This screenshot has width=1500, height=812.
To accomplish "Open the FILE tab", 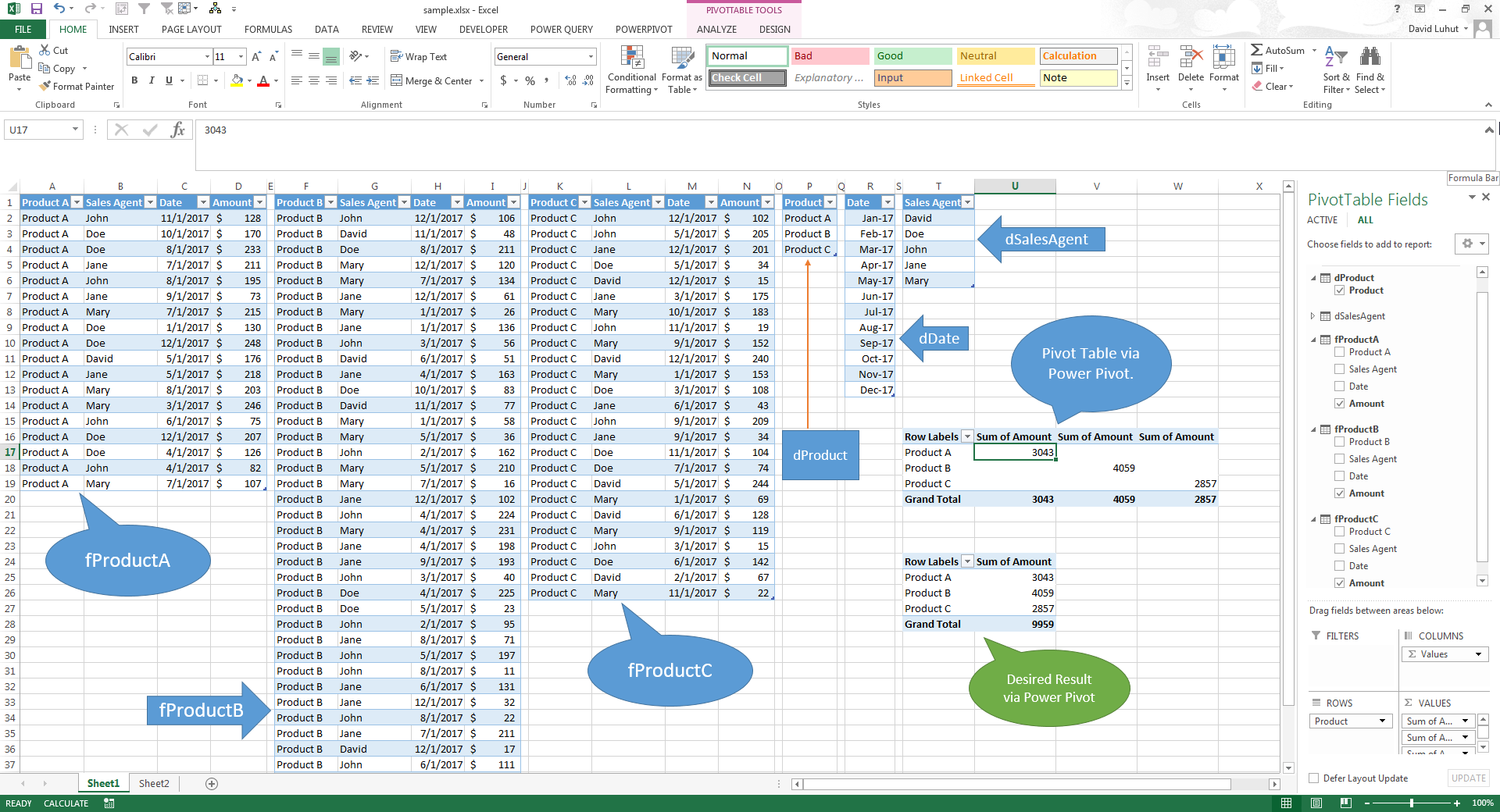I will click(23, 30).
